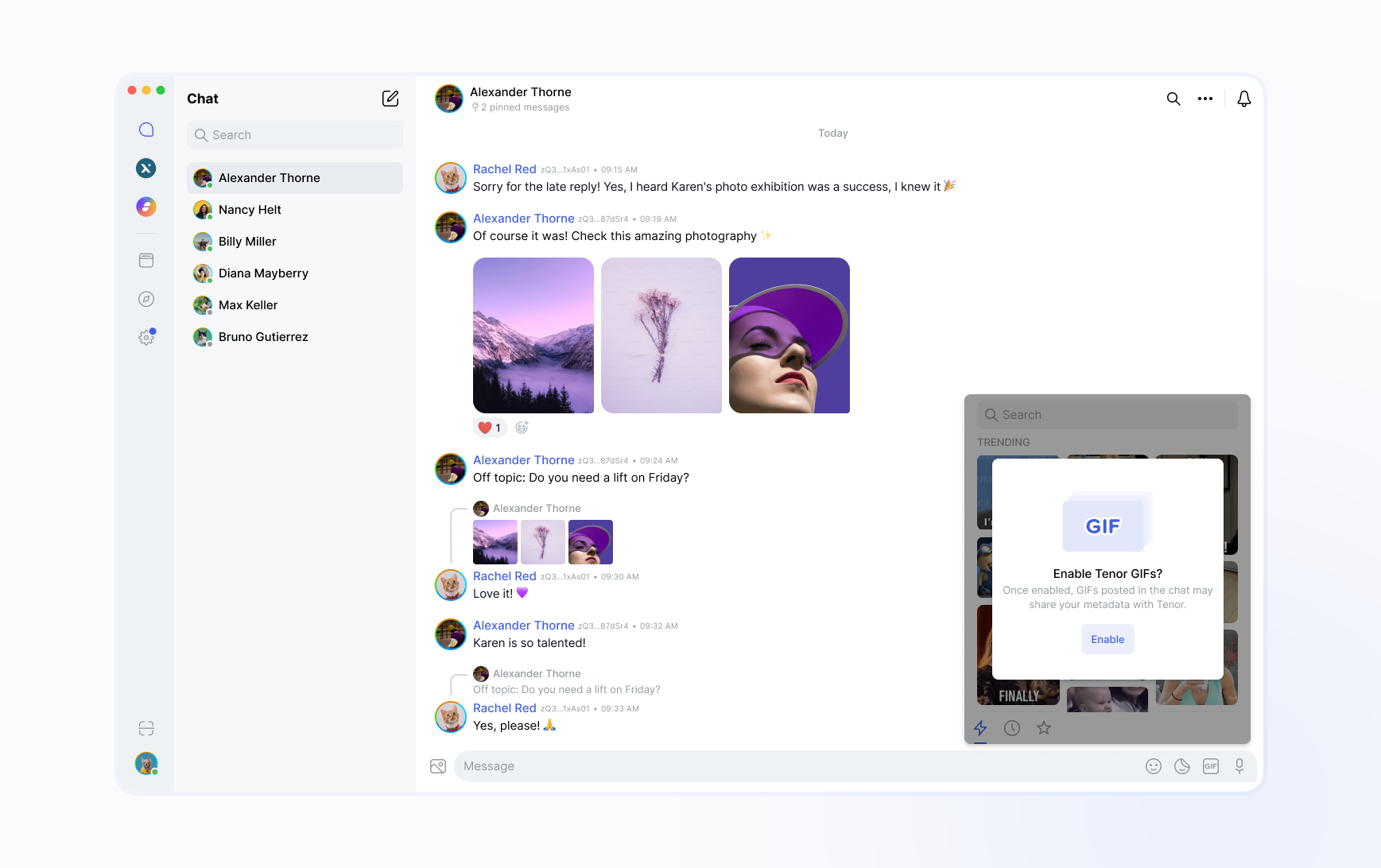Click the mountain thumbnail in quoted reply
Screen dimensions: 1381x868
coord(495,542)
